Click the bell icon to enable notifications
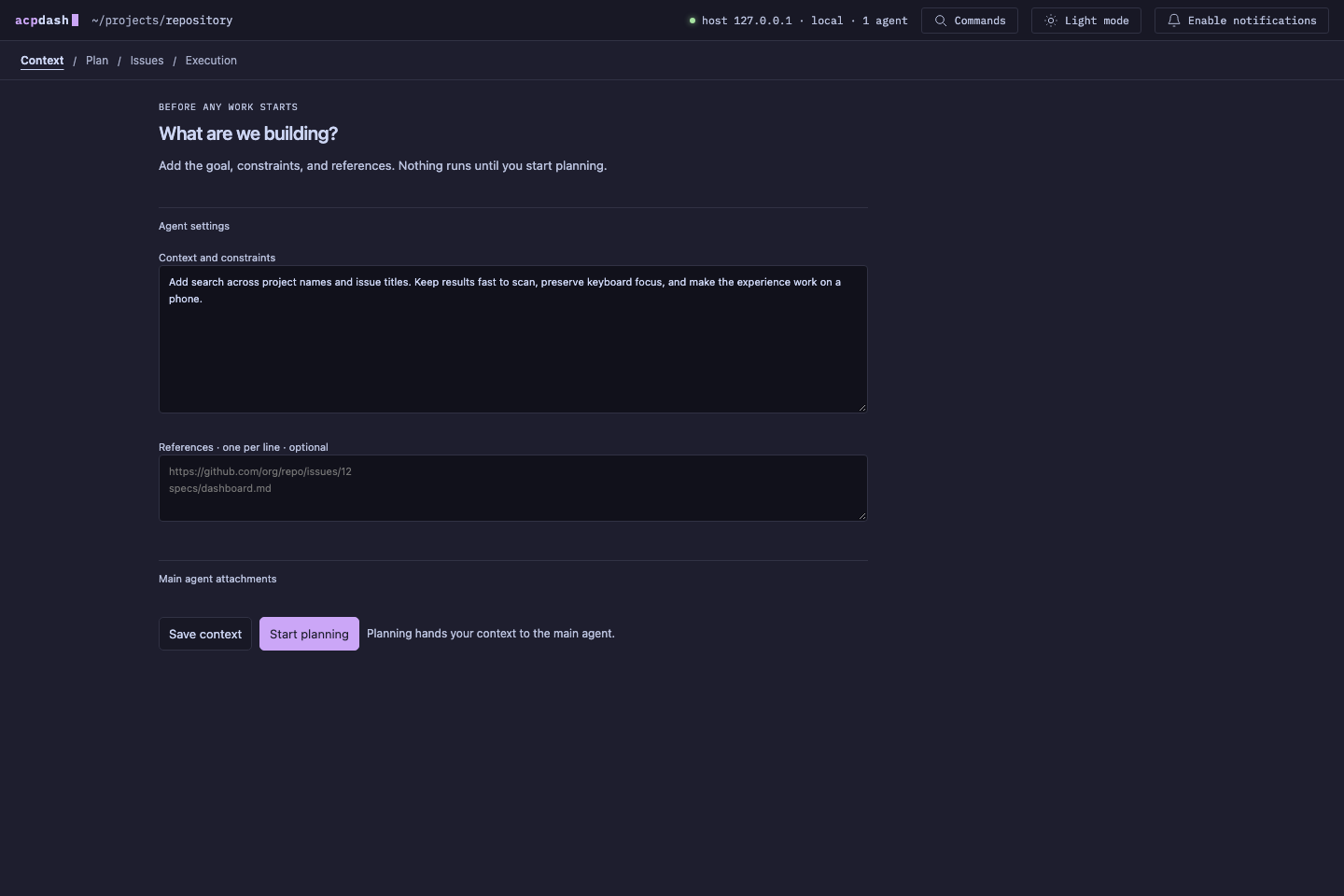The width and height of the screenshot is (1344, 896). pyautogui.click(x=1174, y=21)
